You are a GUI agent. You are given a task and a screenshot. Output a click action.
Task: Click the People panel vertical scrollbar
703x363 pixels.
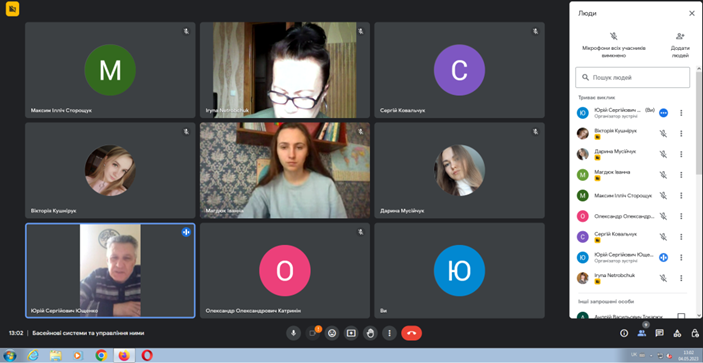coord(699,121)
